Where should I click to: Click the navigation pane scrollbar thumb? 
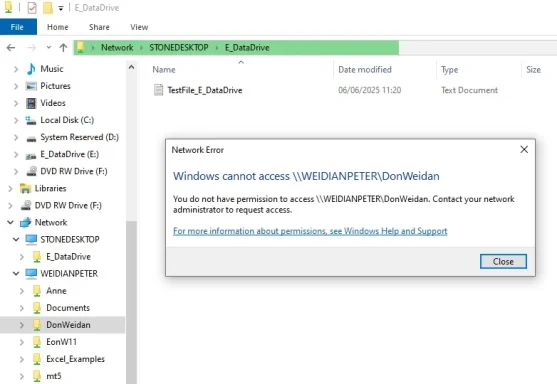click(131, 302)
